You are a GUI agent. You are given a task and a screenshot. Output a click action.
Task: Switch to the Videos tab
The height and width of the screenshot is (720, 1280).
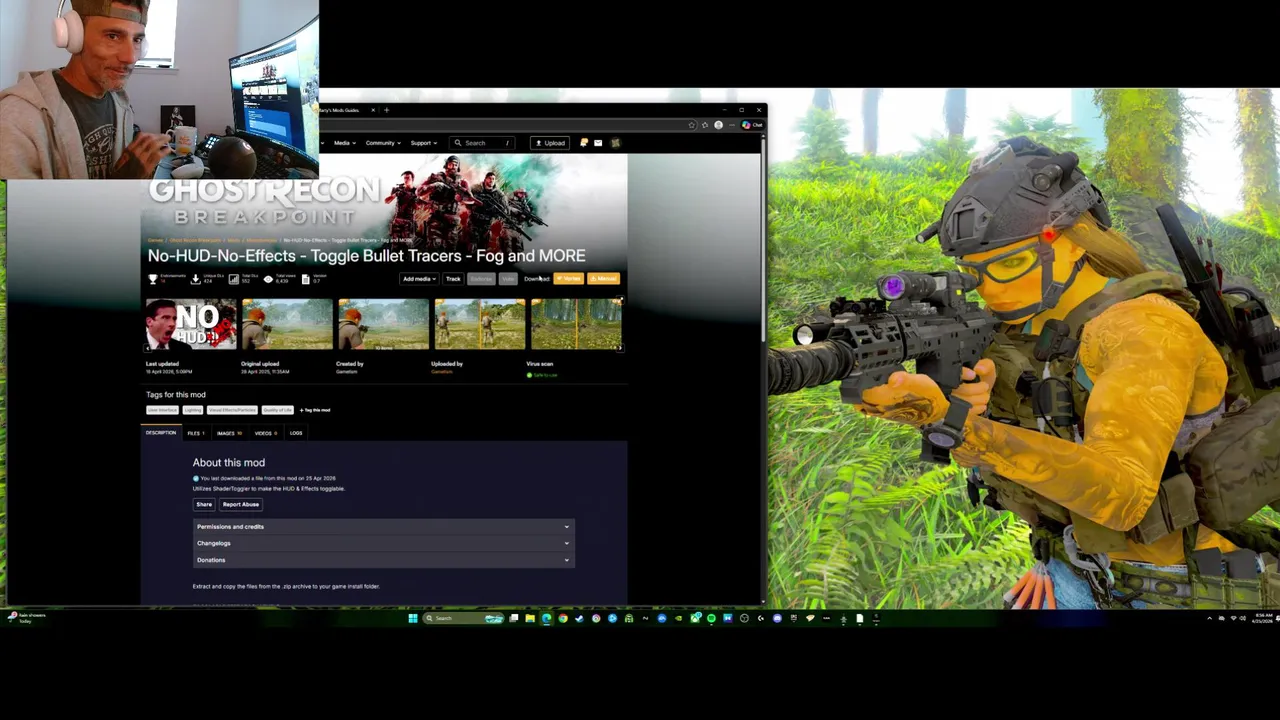pyautogui.click(x=267, y=433)
